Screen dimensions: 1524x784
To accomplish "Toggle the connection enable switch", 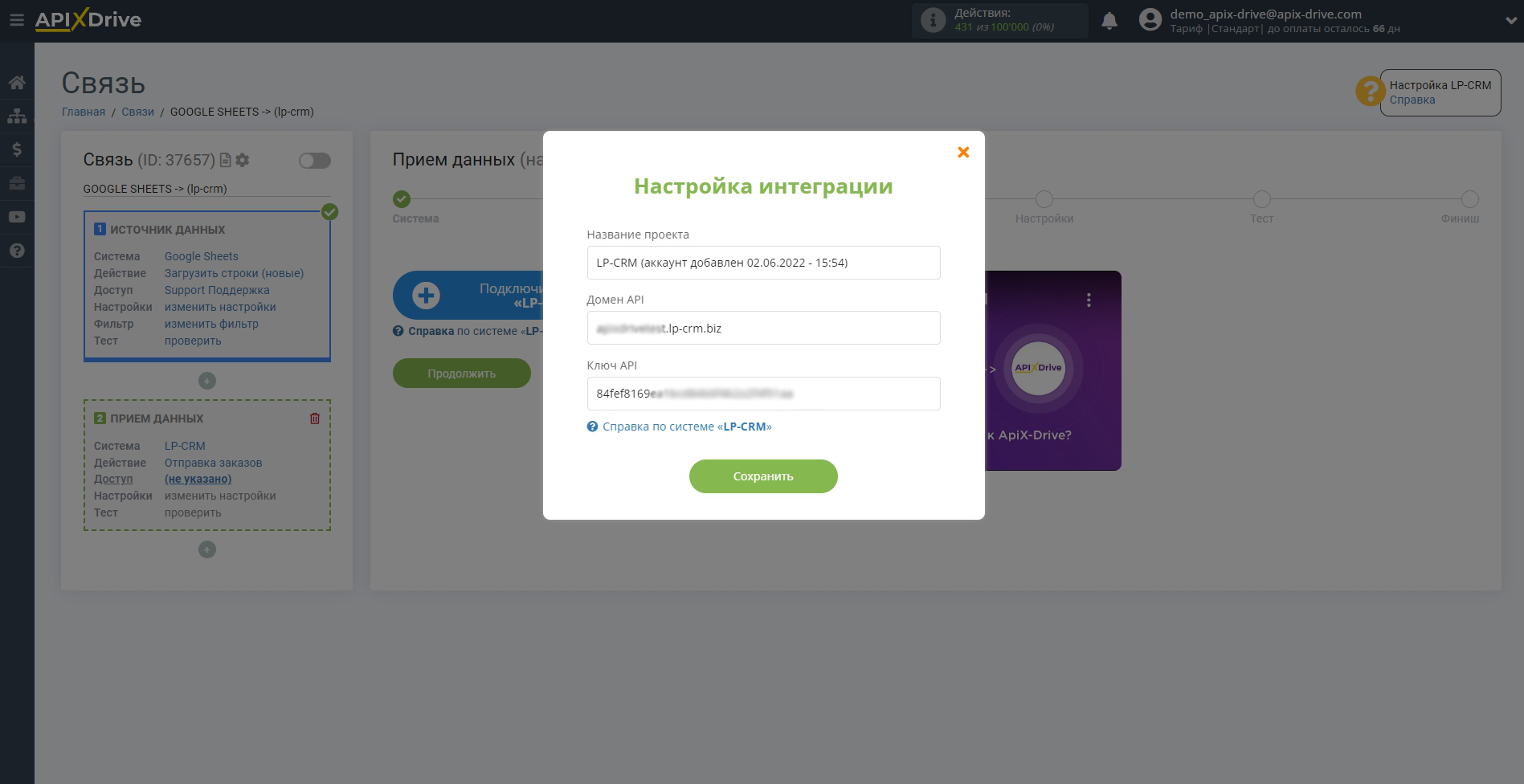I will 314,161.
